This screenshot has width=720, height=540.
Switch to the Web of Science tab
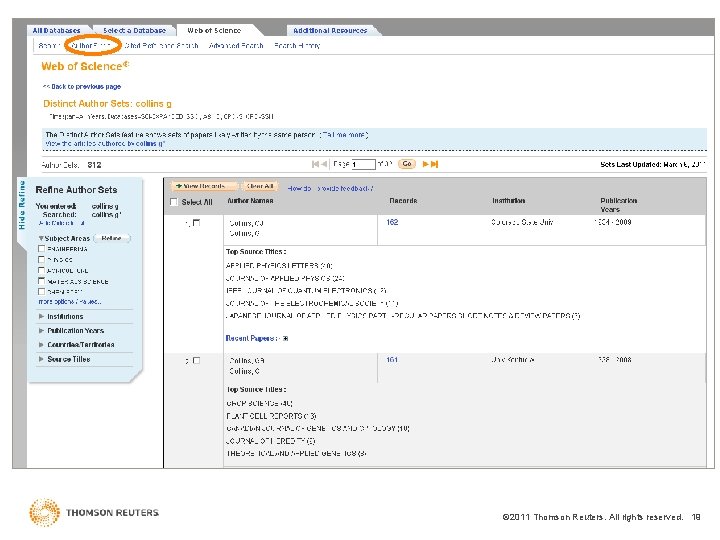[x=214, y=30]
